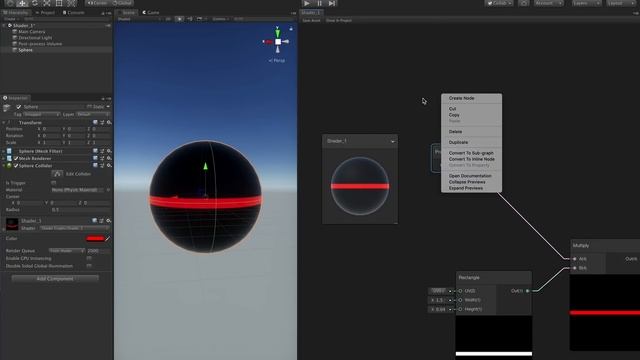Viewport: 640px width, 360px height.
Task: Open the Layers dropdown in toolbar
Action: coord(586,3)
